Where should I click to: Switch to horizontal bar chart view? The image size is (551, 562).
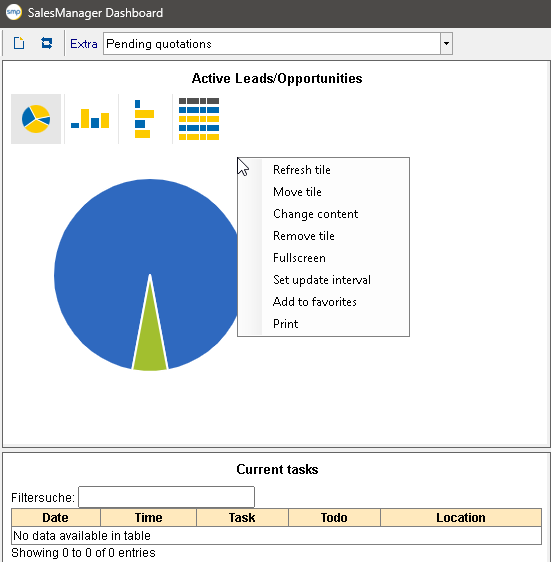144,119
